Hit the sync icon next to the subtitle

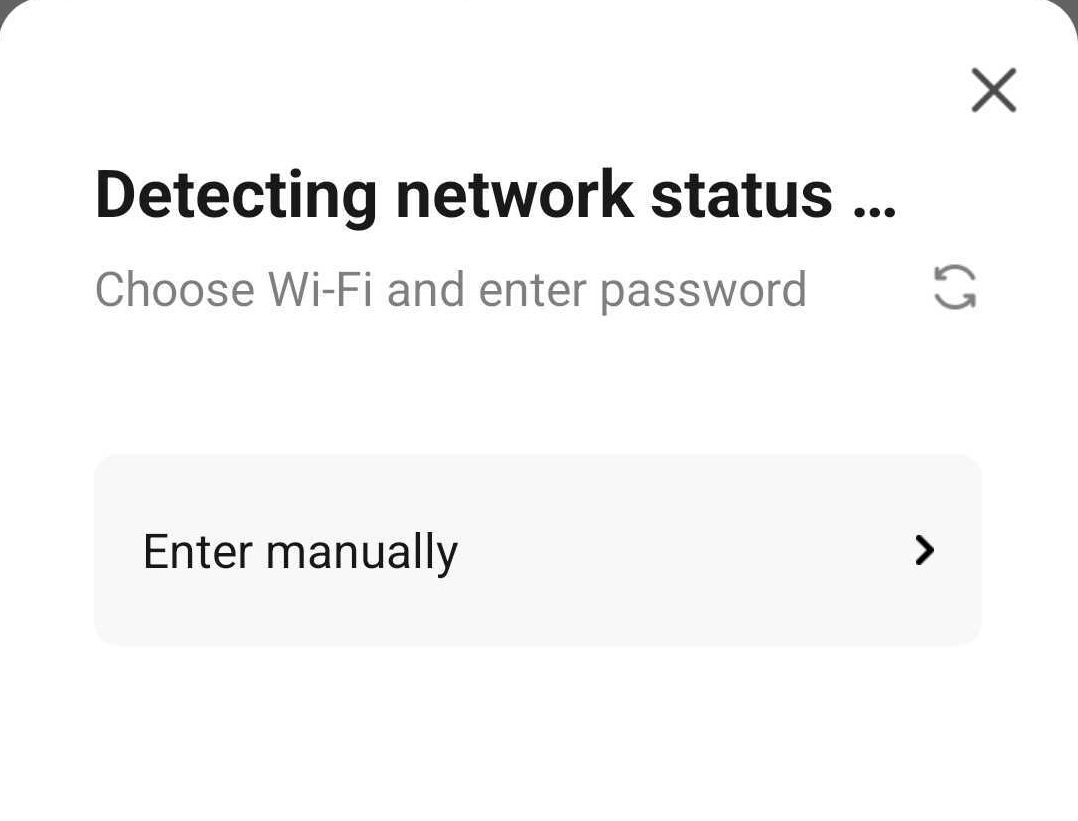(955, 288)
